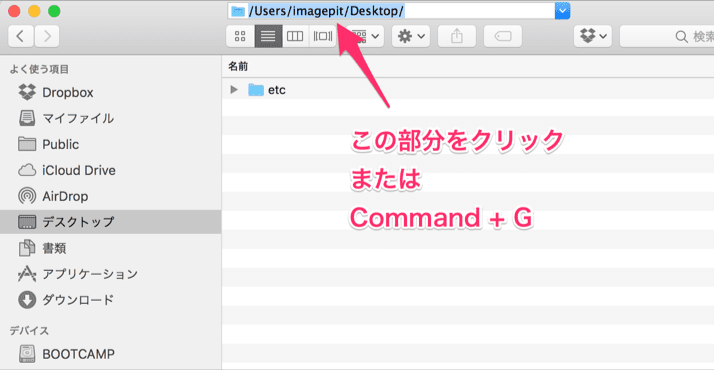The image size is (714, 370).
Task: Expand the etc folder disclosure triangle
Action: coord(234,90)
